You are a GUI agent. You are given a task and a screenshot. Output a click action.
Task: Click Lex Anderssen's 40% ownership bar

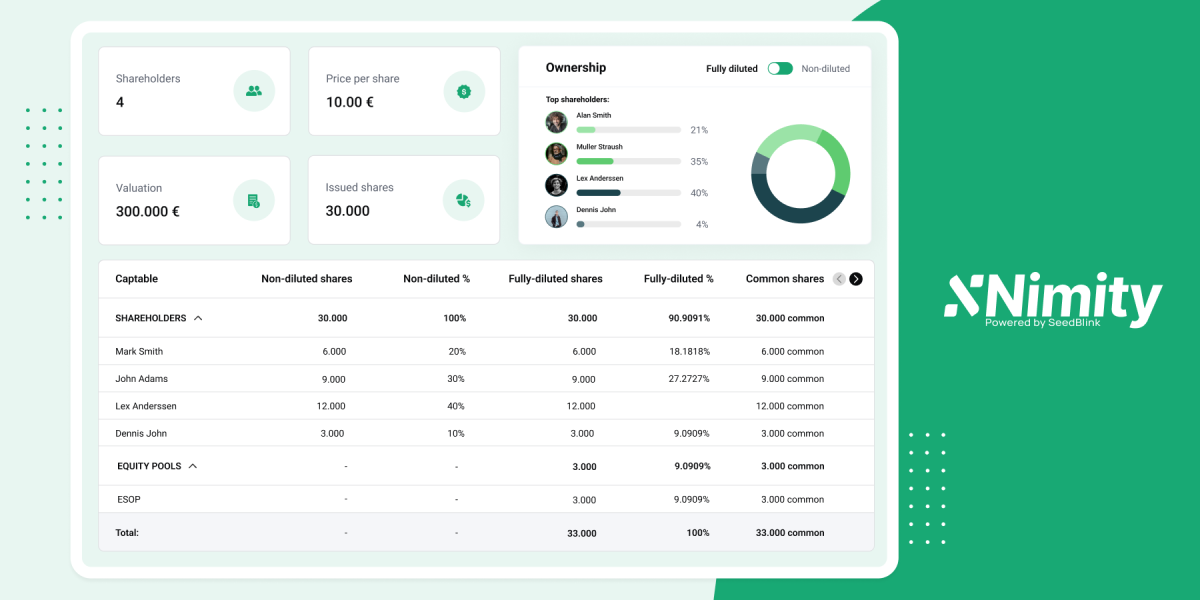(628, 193)
